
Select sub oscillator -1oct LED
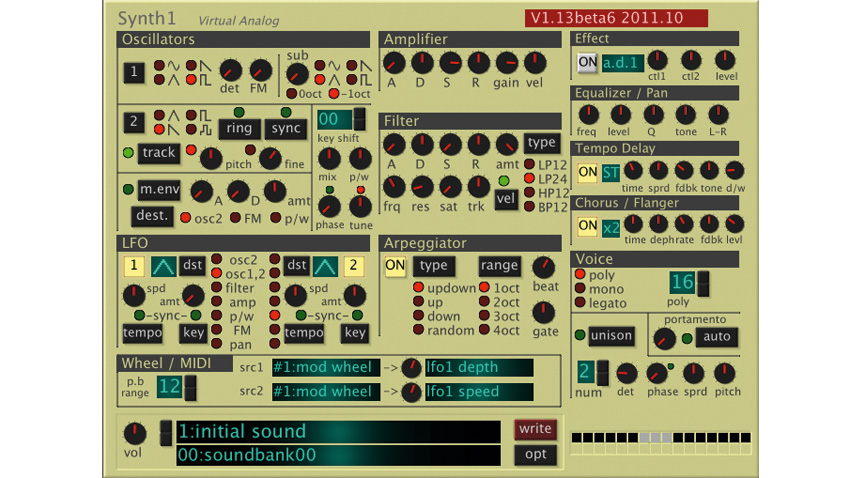(334, 94)
